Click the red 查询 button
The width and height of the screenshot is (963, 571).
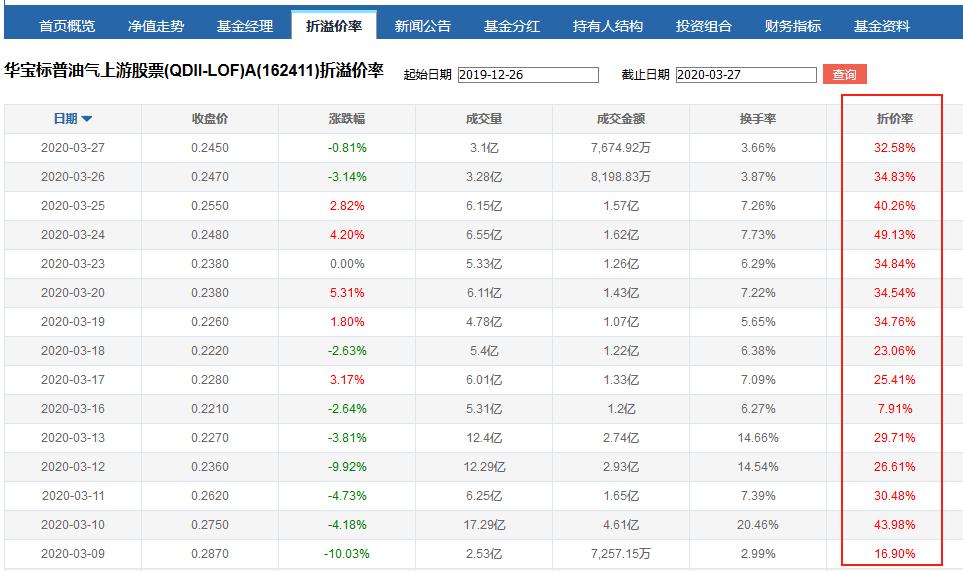(x=844, y=74)
